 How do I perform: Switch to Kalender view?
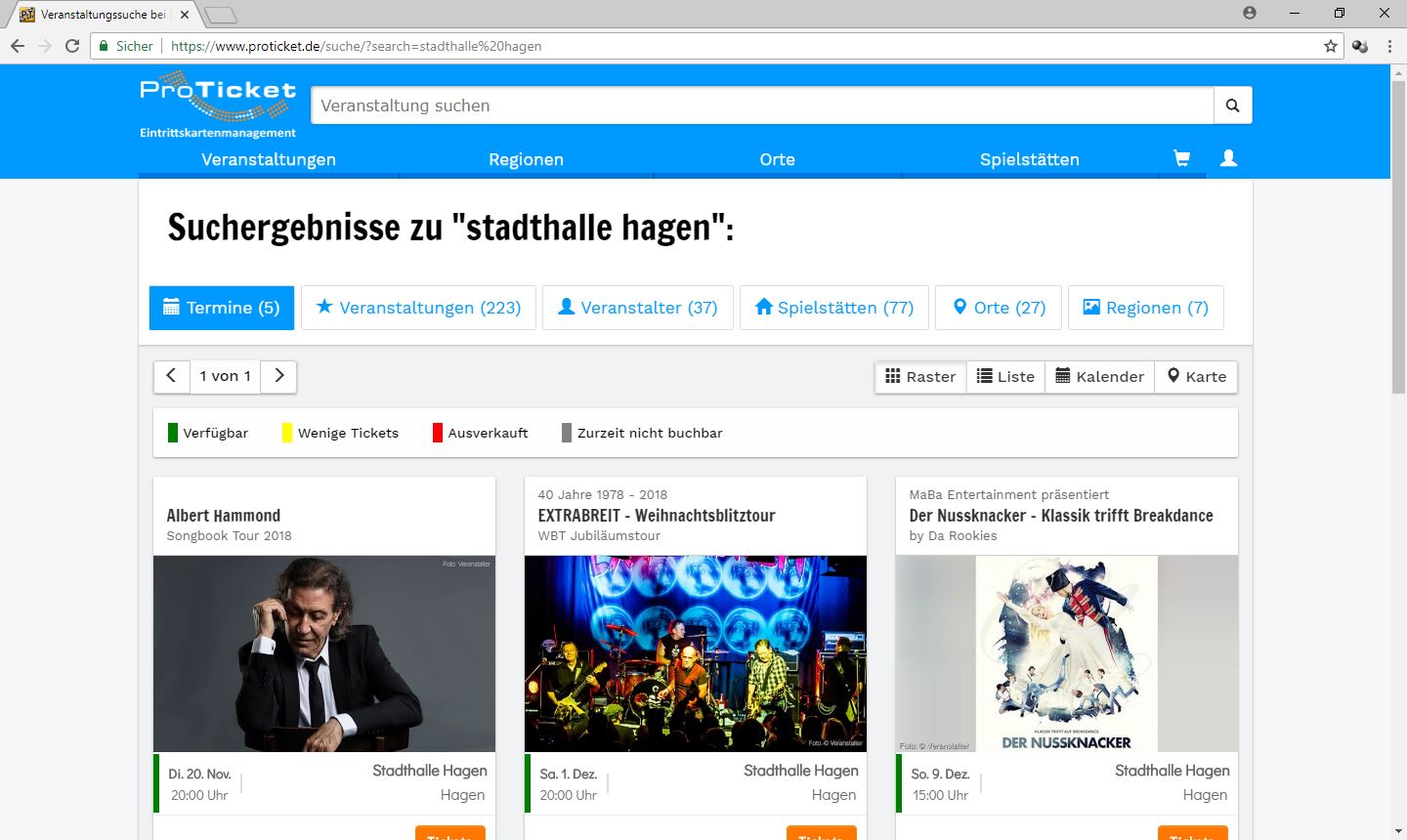tap(1099, 377)
